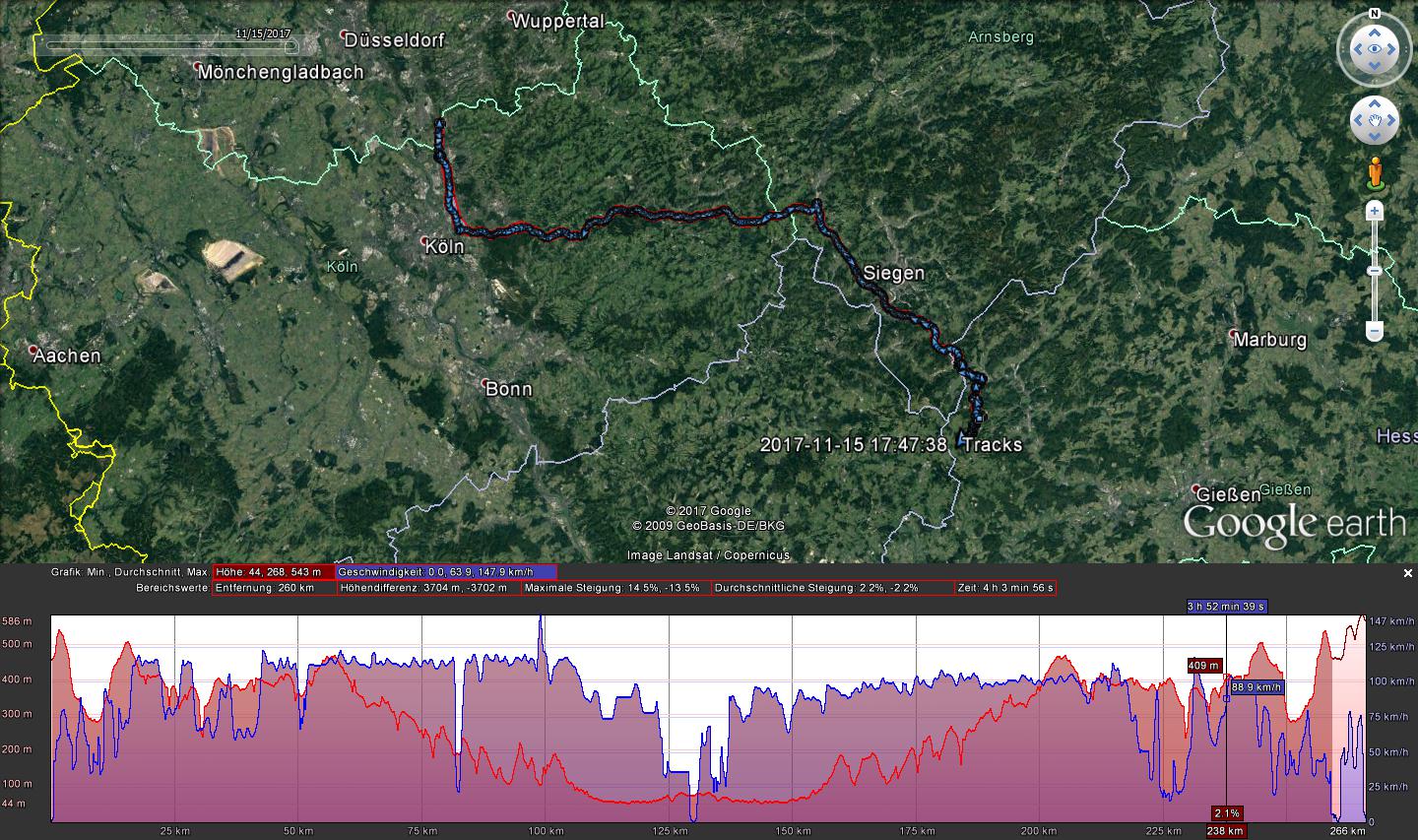Click the Köln city placemark
The width and height of the screenshot is (1418, 840).
[x=425, y=240]
